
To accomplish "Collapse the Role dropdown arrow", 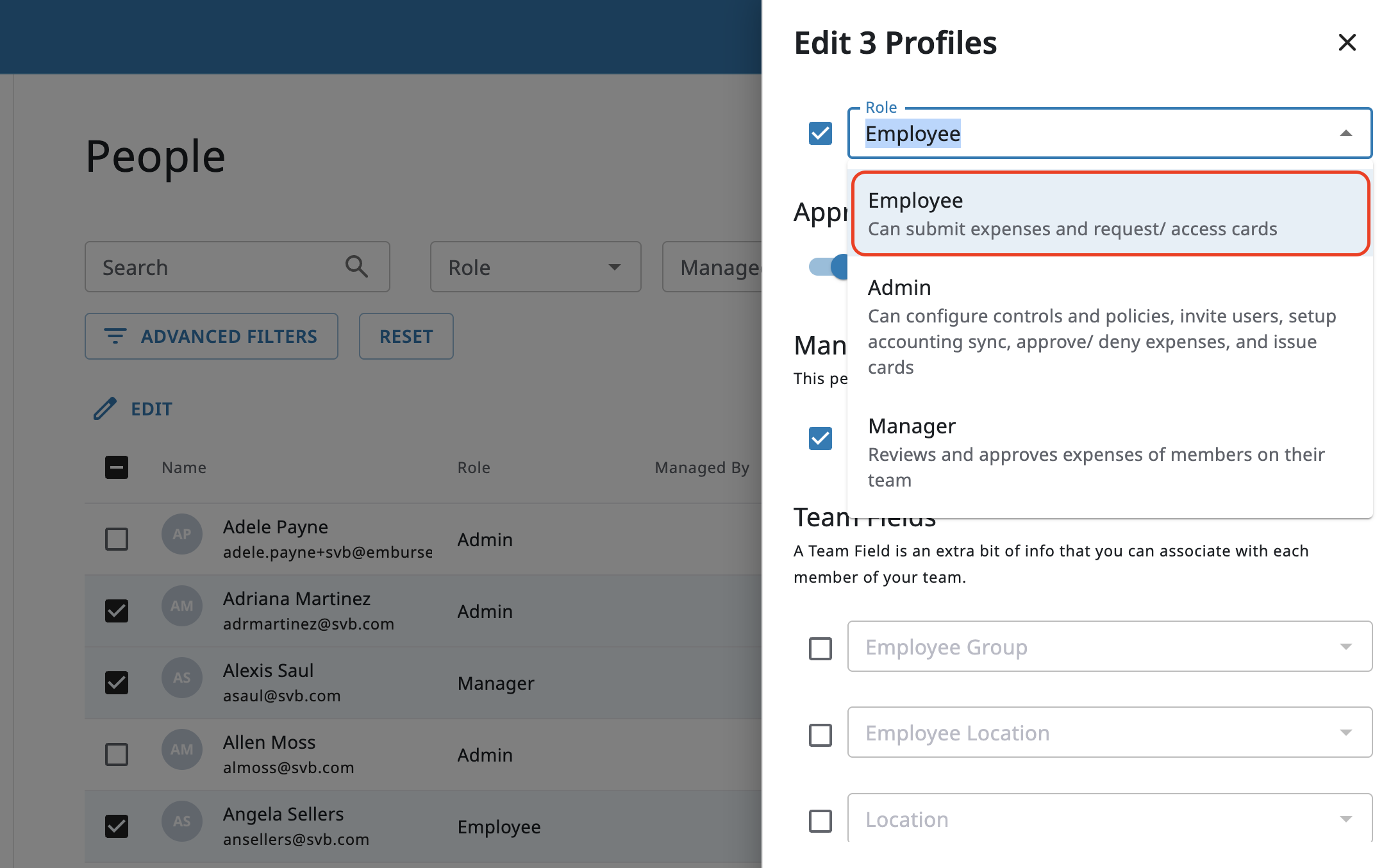I will pos(1345,133).
